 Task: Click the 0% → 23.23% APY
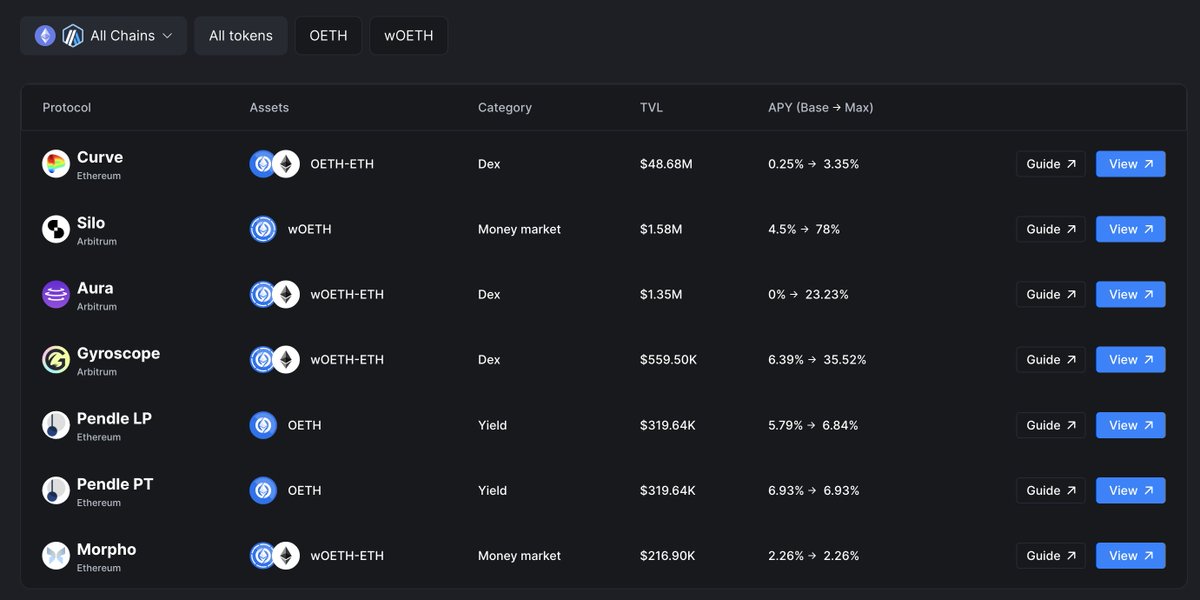pos(808,294)
